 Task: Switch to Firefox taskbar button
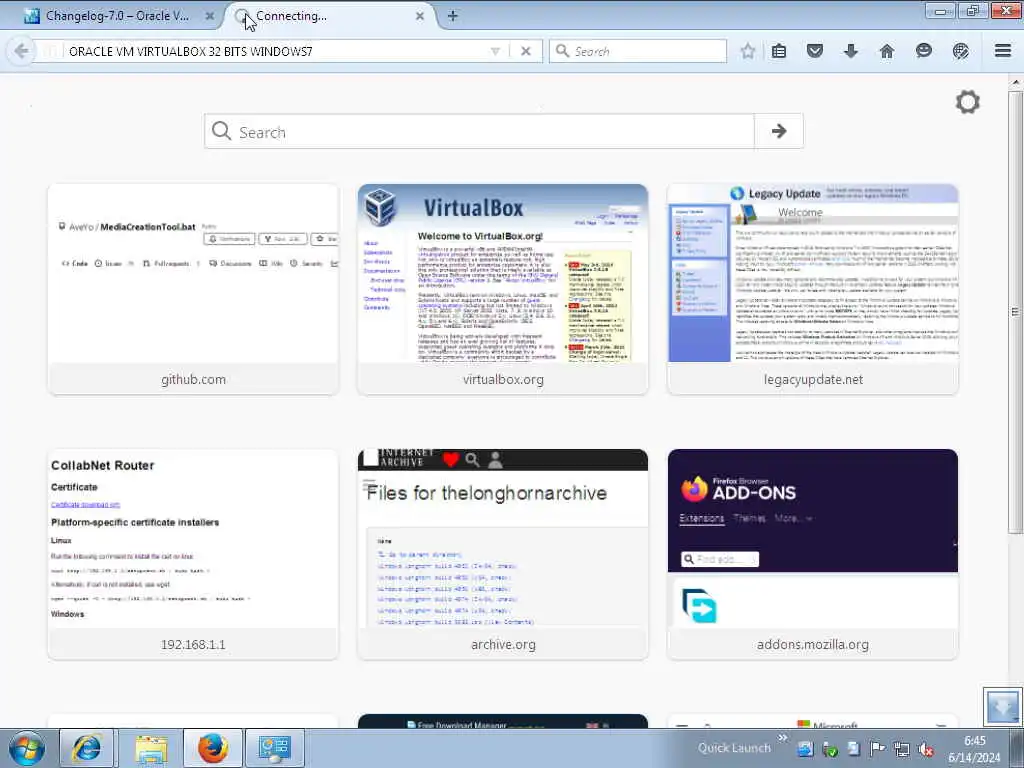tap(213, 748)
